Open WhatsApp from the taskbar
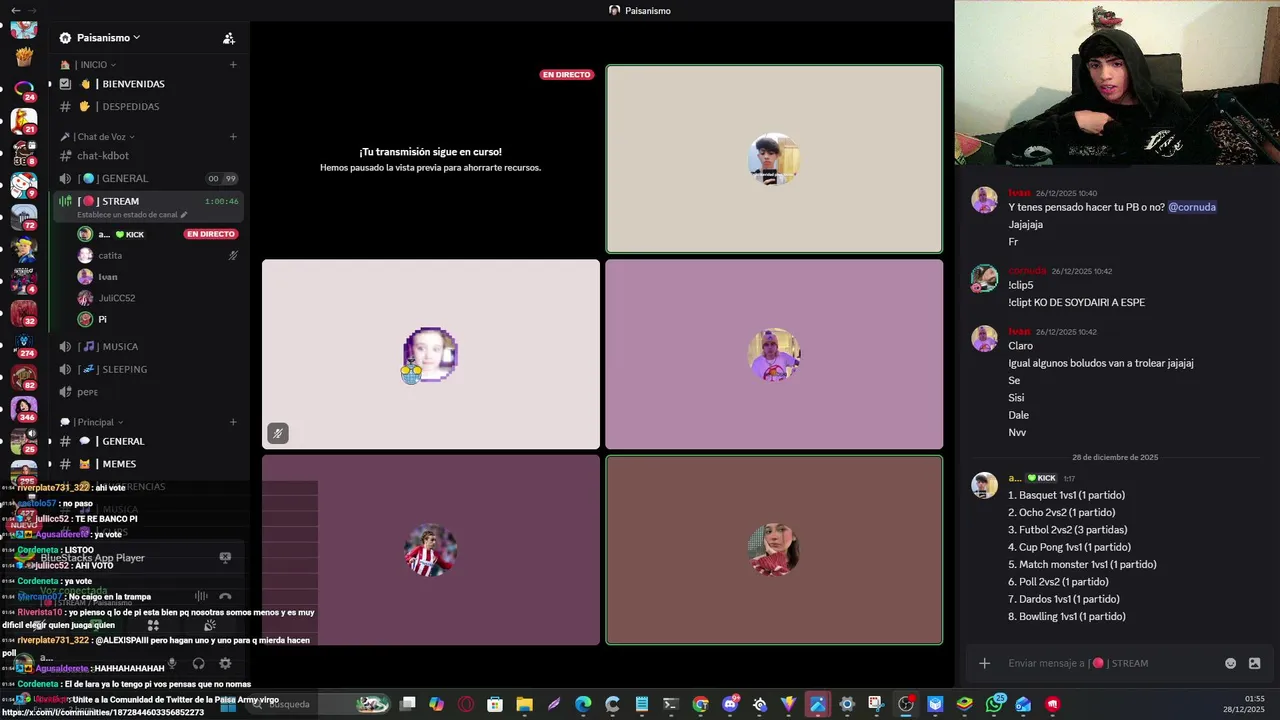 [994, 704]
